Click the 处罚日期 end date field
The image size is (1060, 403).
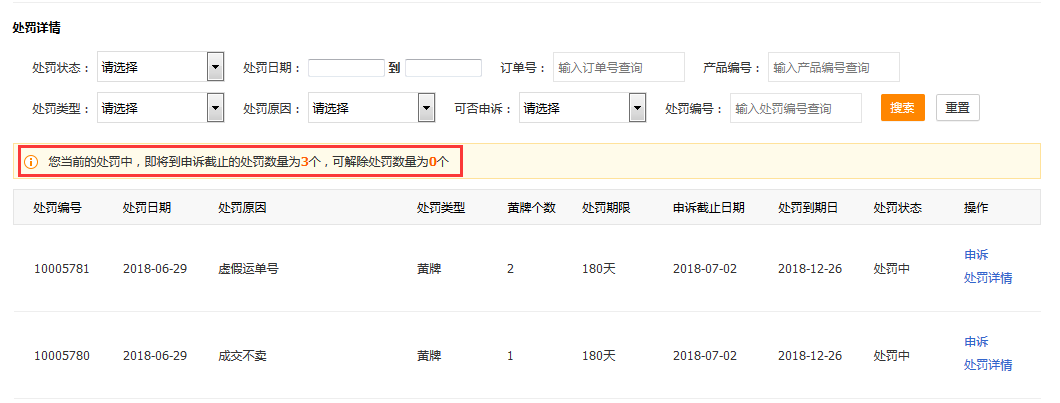click(443, 68)
